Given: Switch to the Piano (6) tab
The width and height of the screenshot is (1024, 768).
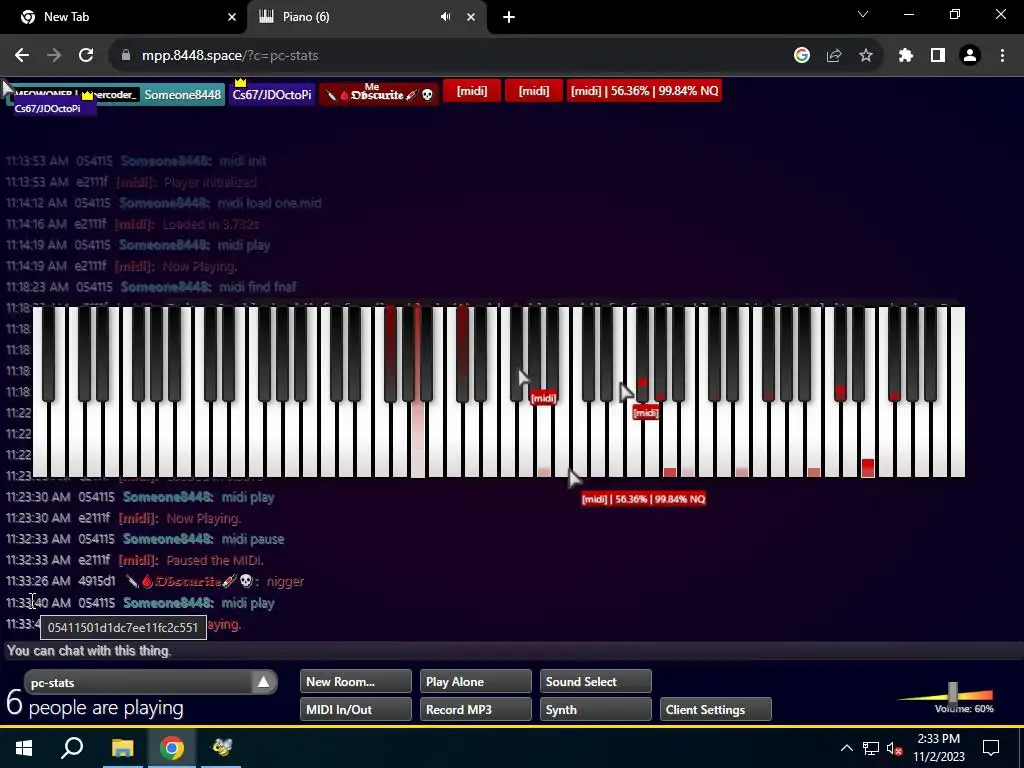Looking at the screenshot, I should [x=367, y=17].
